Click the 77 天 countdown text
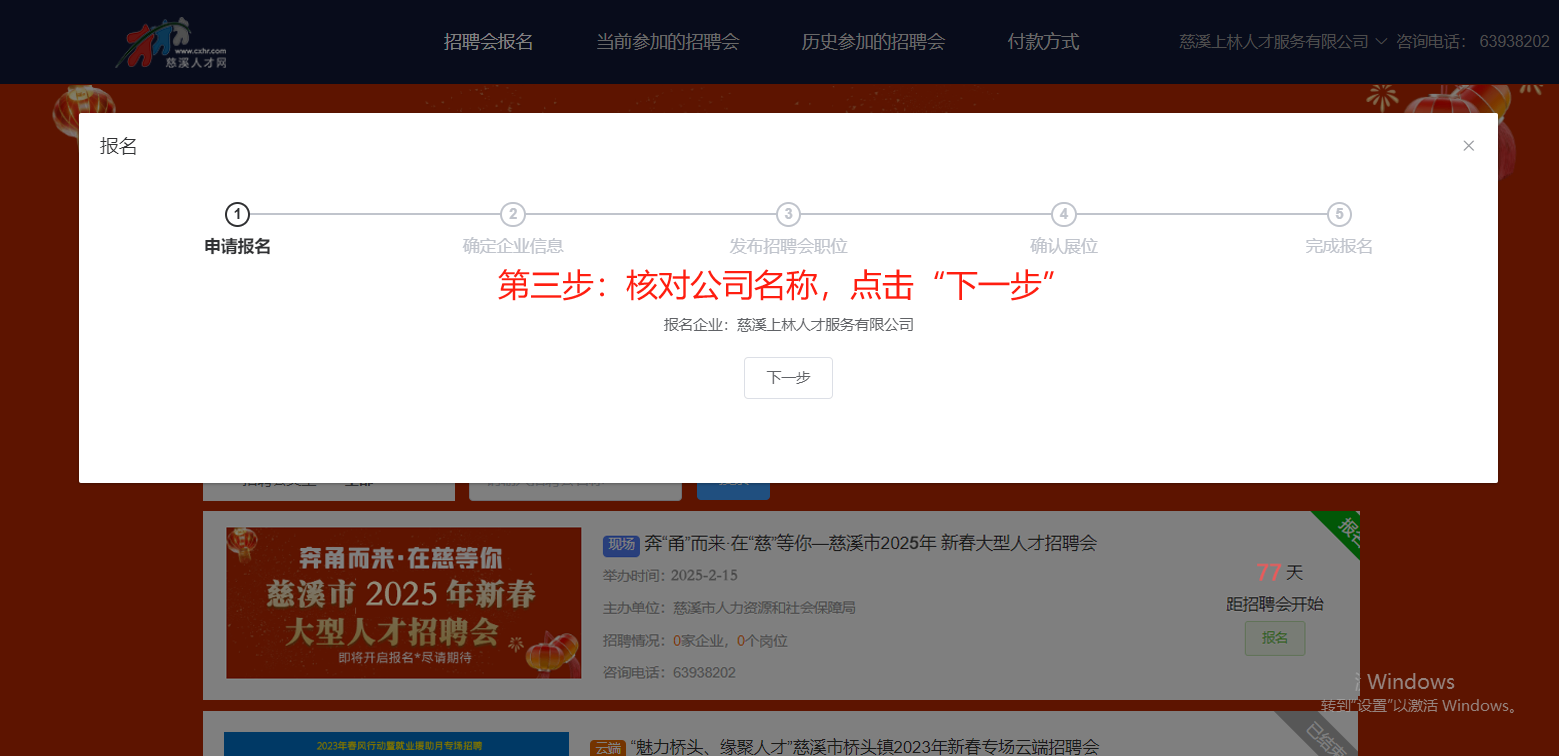Screen dimensions: 1559x756 1280,573
